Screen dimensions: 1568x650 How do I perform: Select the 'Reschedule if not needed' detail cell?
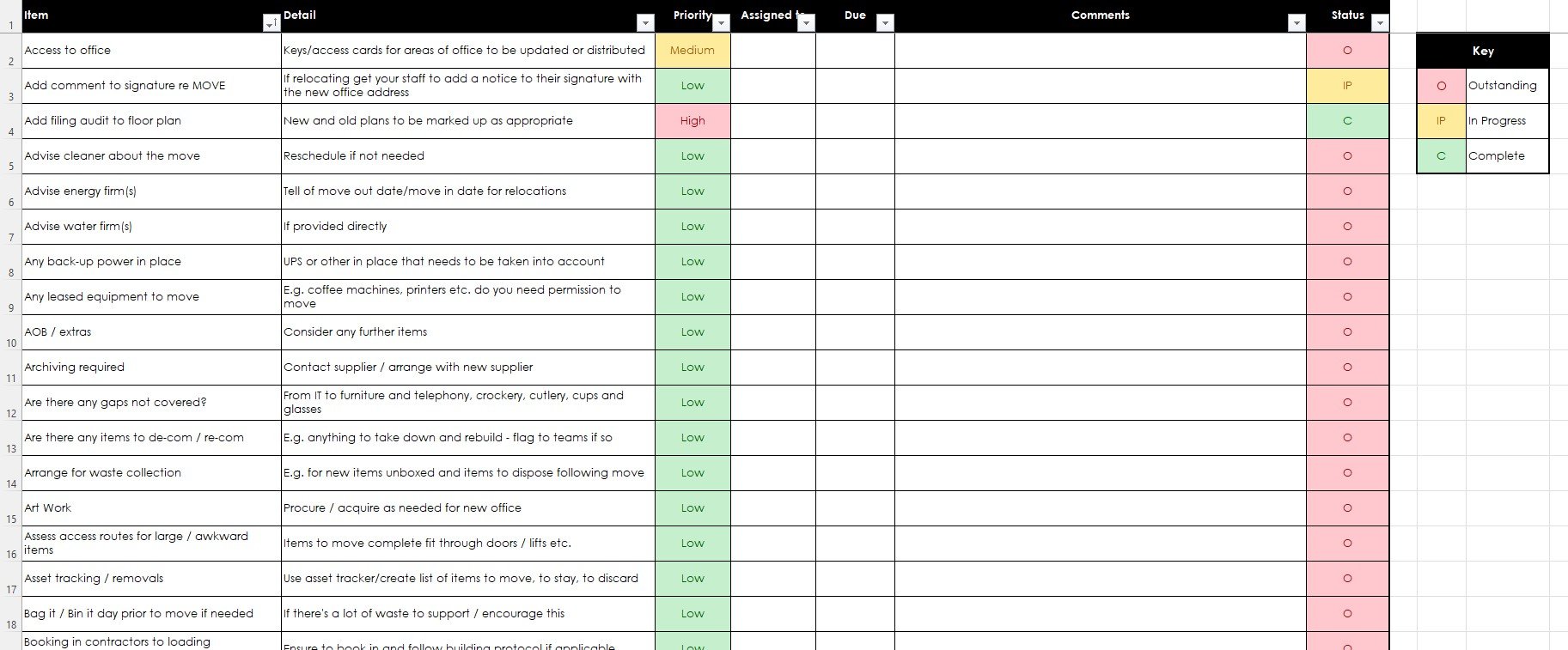coord(467,156)
